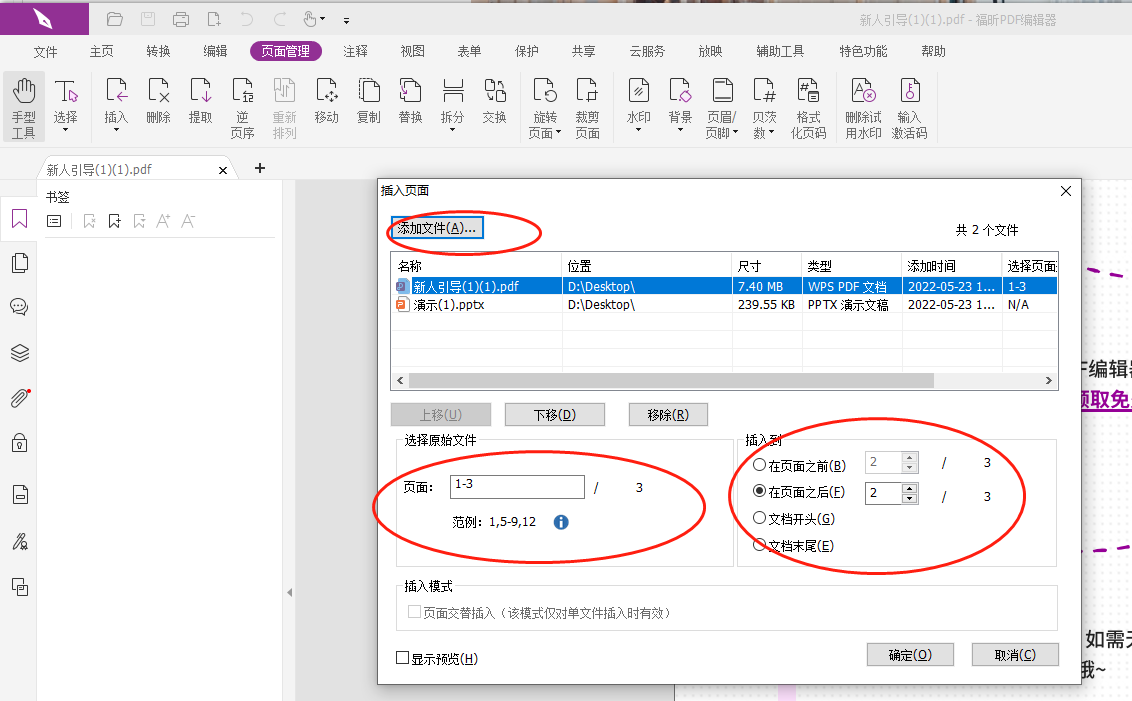The image size is (1132, 701).
Task: Expand the Insert dropdown arrow
Action: tap(116, 131)
